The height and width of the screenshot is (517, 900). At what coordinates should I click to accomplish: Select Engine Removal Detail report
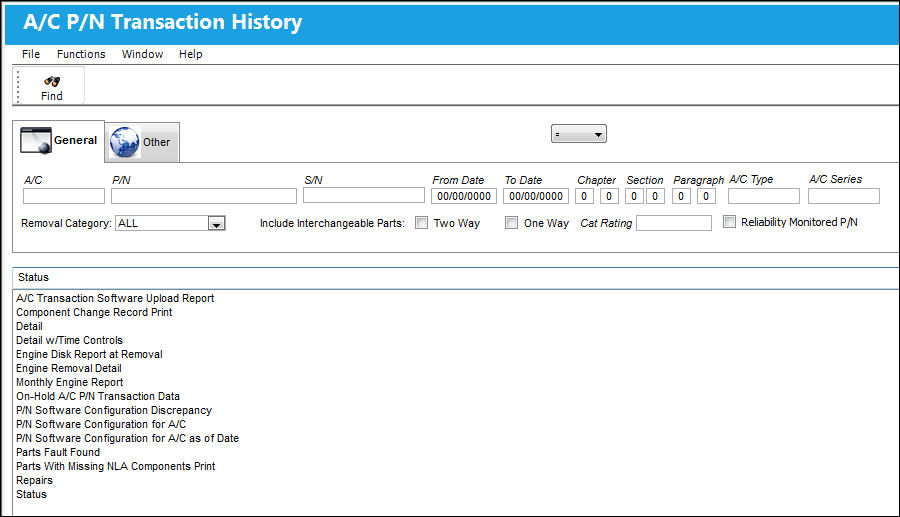69,368
